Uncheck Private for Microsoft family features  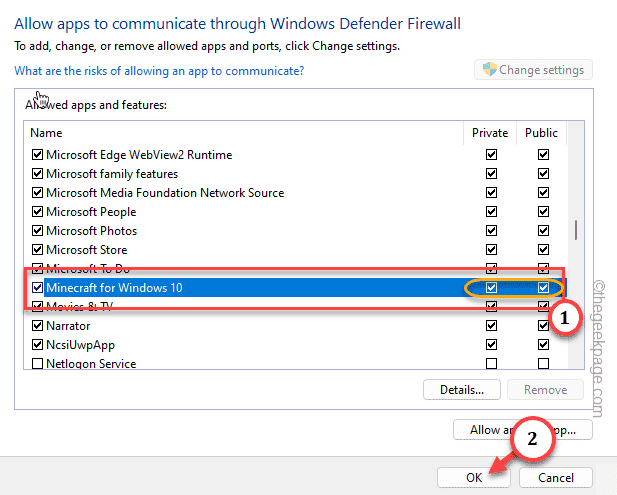[491, 174]
